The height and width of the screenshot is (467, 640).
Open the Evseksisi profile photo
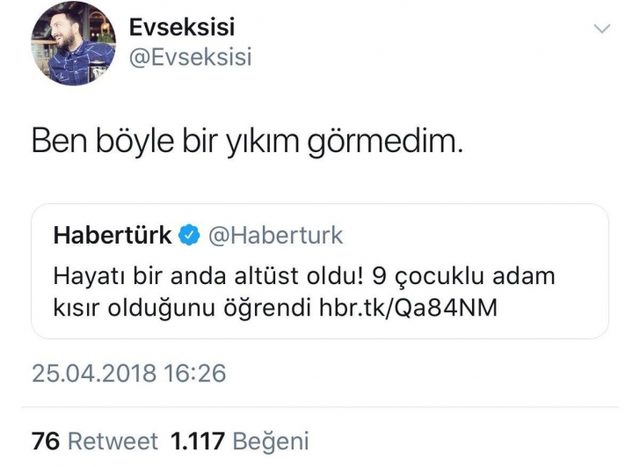pyautogui.click(x=73, y=43)
